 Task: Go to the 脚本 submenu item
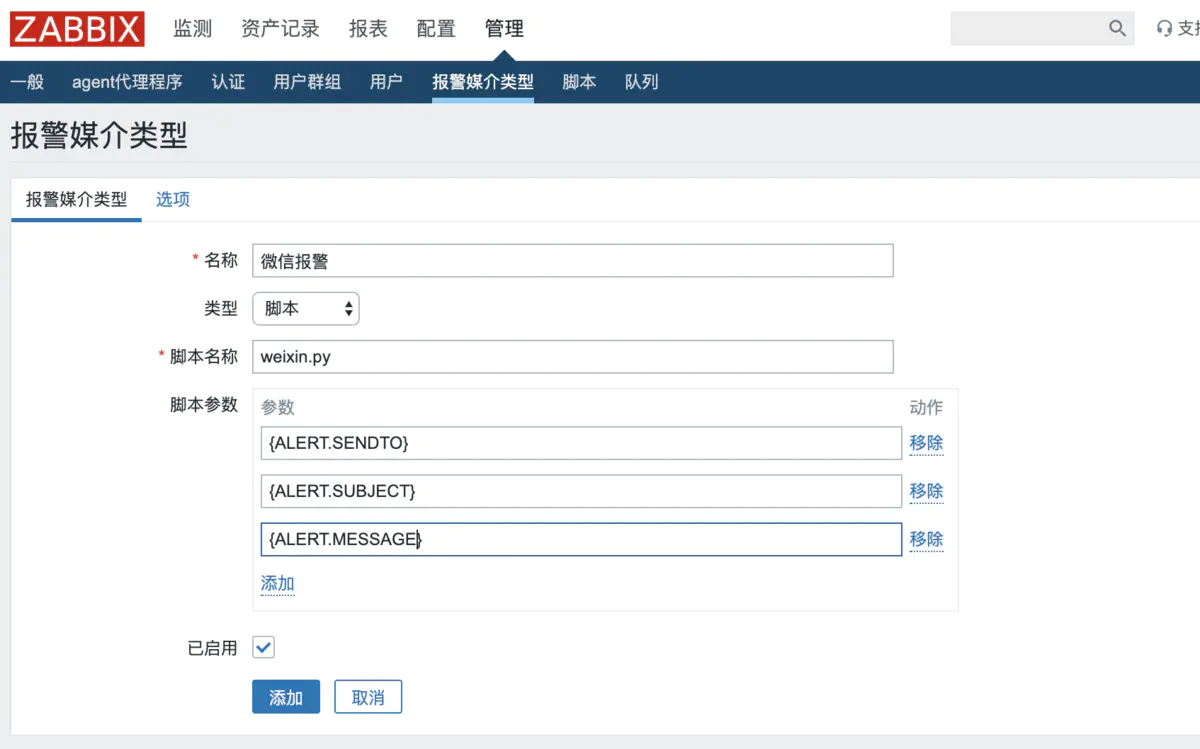[579, 82]
